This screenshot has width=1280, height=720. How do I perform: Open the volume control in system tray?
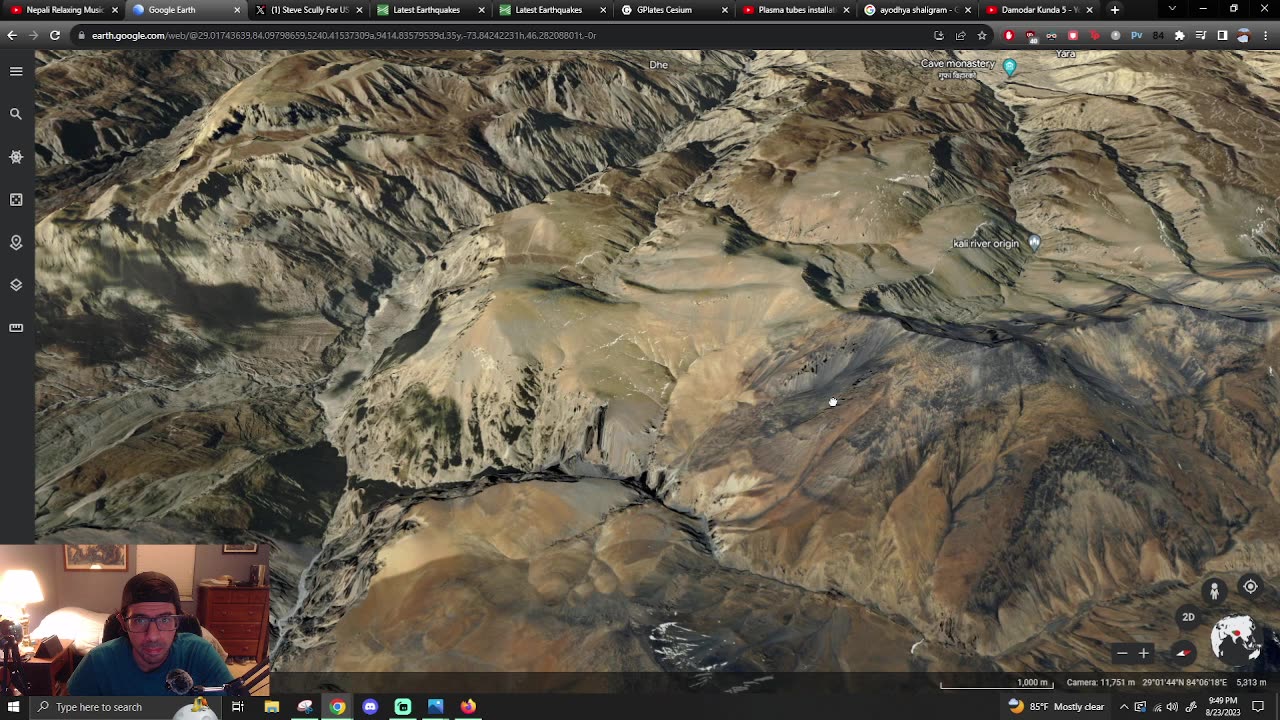coord(1172,707)
